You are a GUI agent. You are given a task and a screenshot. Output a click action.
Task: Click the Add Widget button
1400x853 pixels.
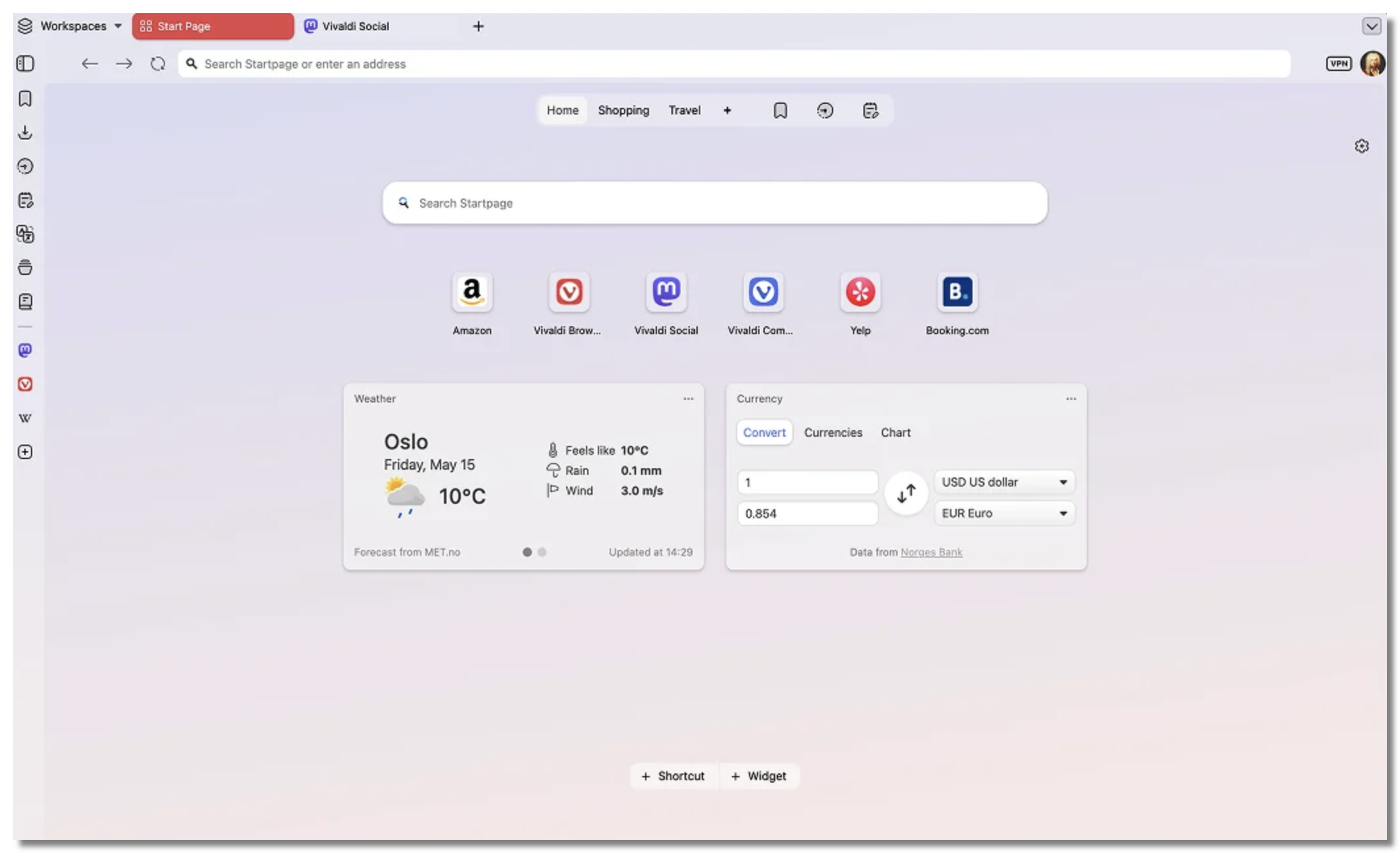pyautogui.click(x=759, y=776)
